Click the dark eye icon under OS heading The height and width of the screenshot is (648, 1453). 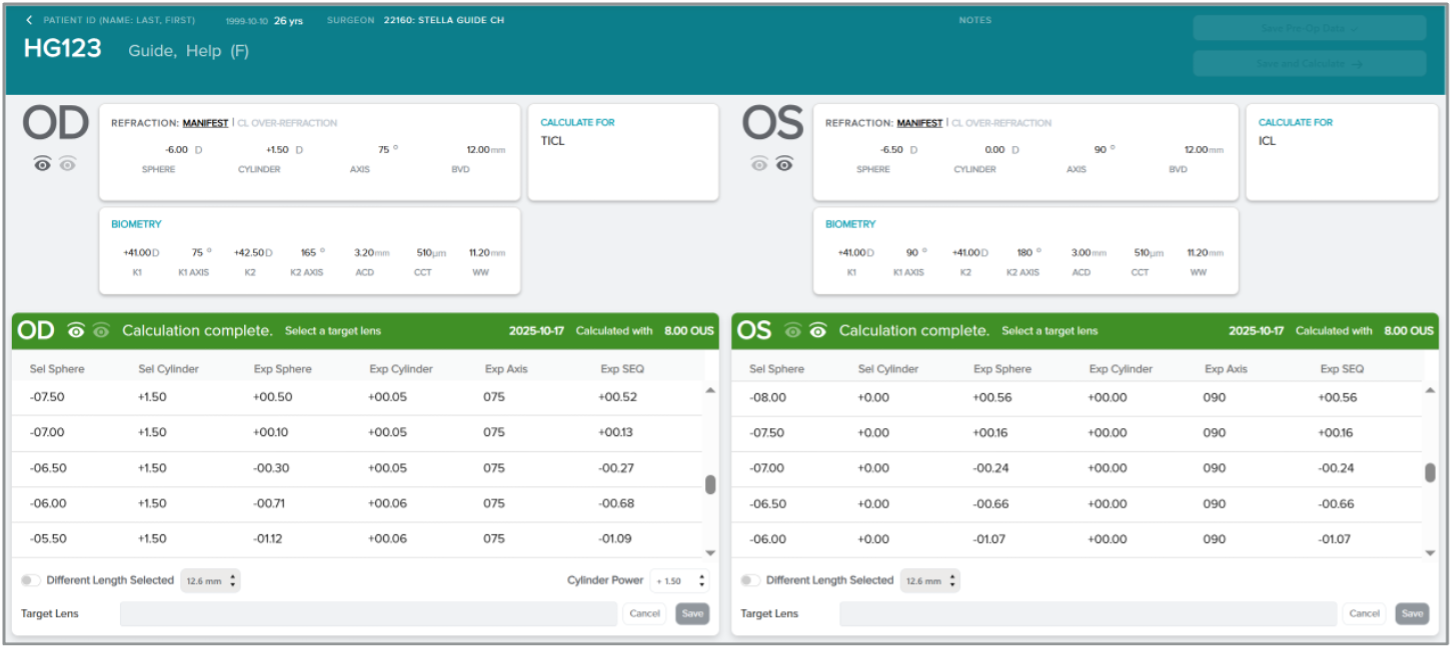[x=784, y=165]
